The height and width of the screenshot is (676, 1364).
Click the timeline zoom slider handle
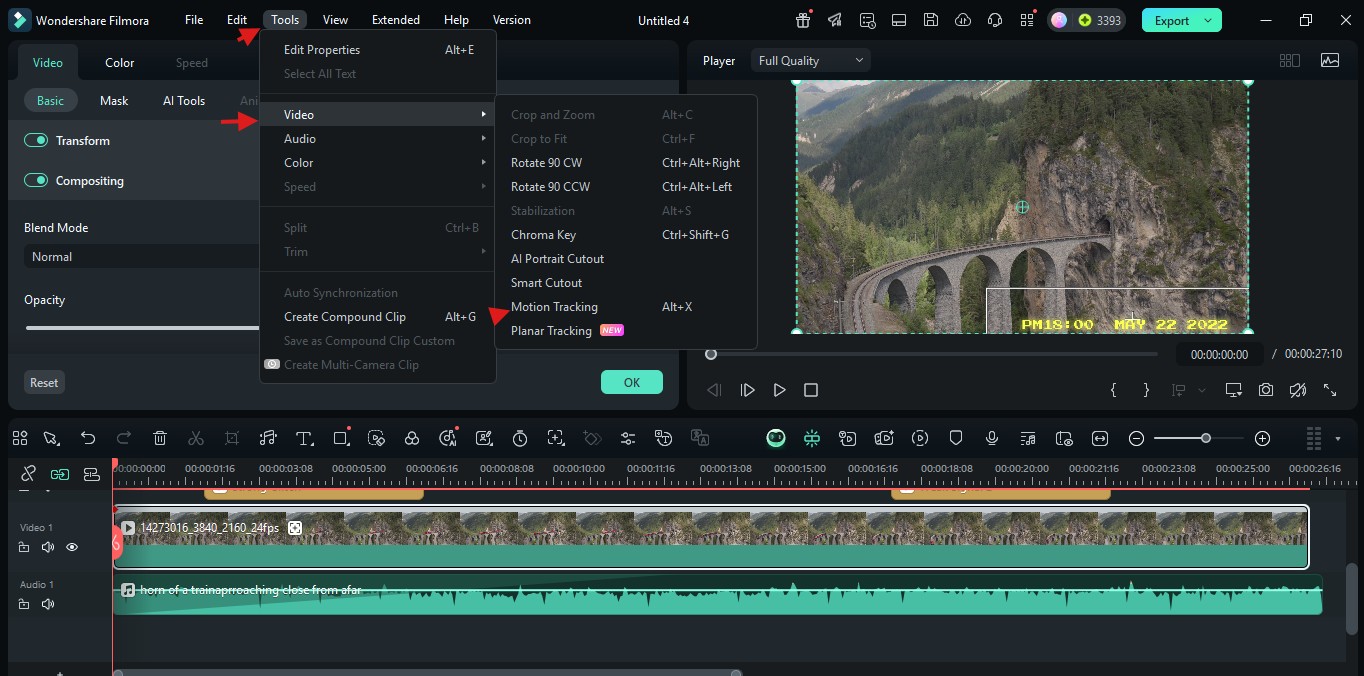coord(1206,438)
